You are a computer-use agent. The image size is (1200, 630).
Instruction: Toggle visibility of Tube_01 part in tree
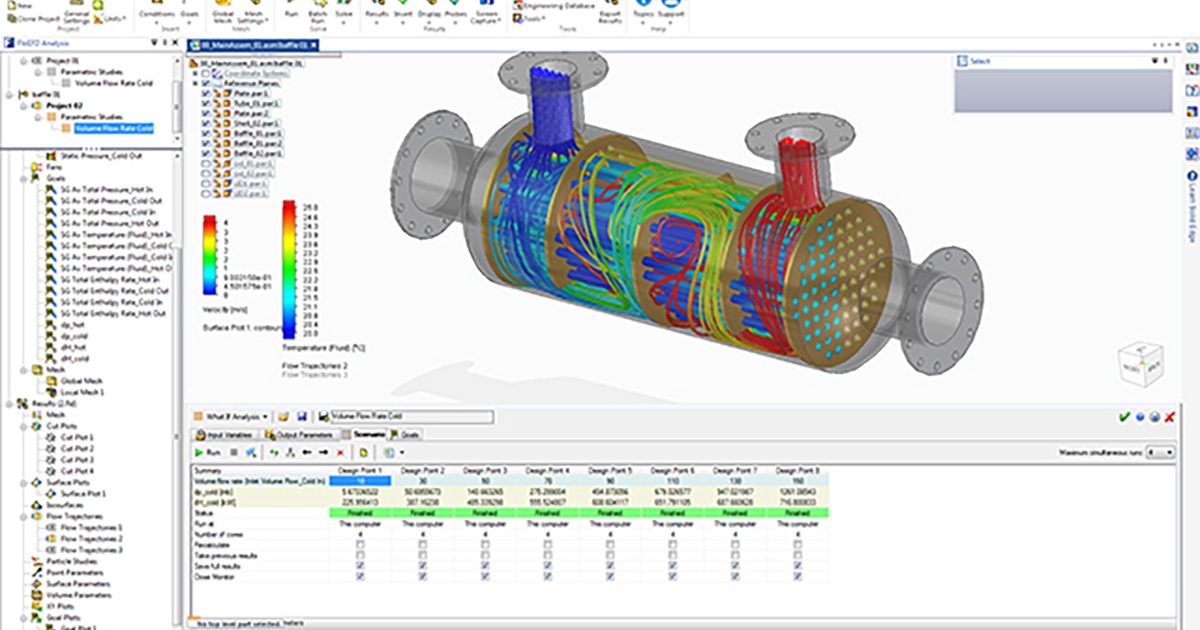[205, 103]
